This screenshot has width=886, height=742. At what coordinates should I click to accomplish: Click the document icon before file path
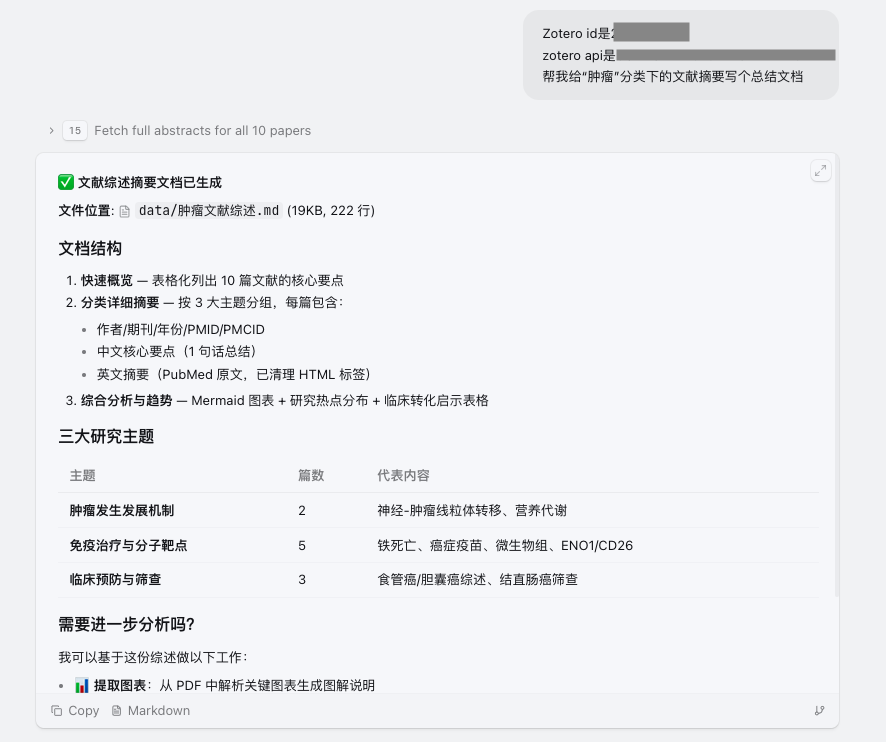click(125, 211)
